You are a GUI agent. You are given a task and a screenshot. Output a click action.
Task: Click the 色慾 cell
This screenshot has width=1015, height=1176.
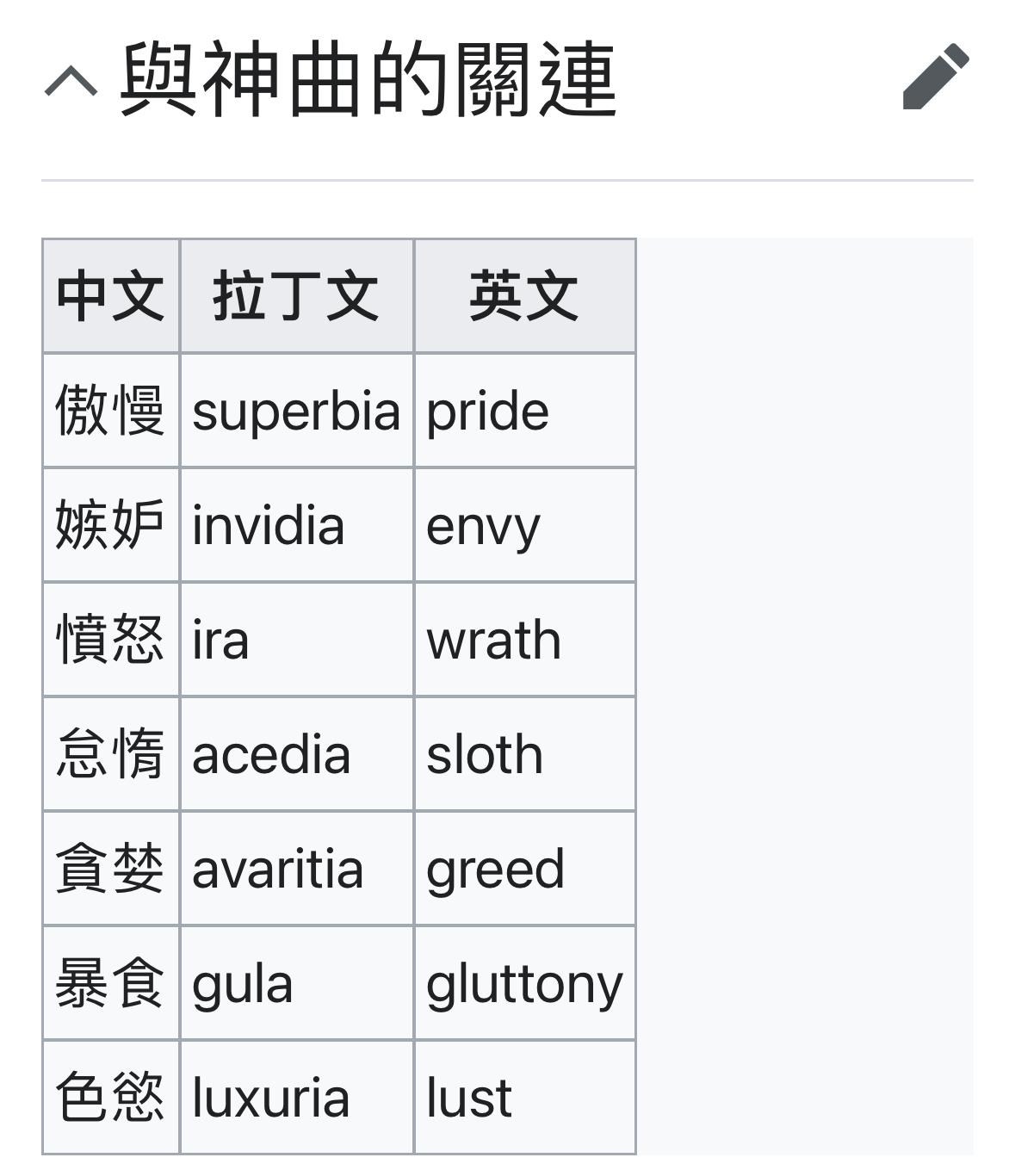(x=111, y=1098)
